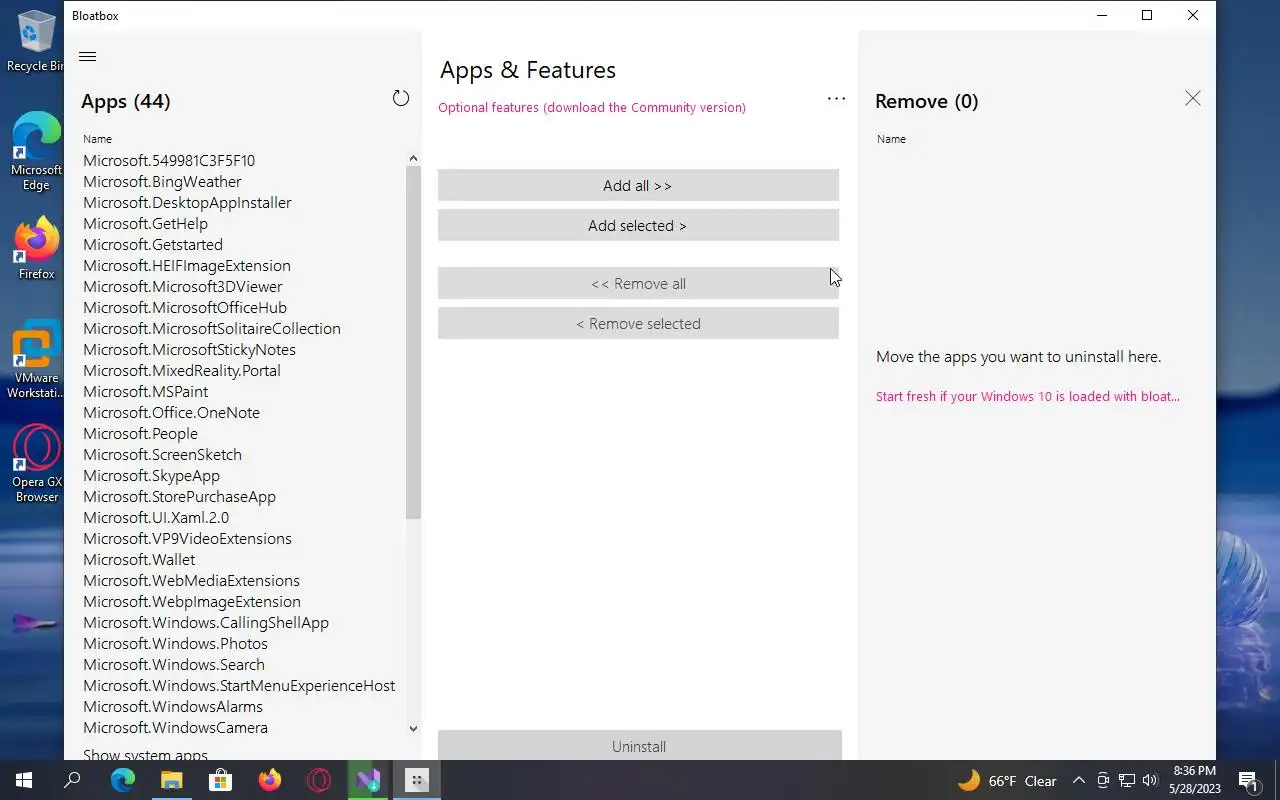This screenshot has height=800, width=1280.
Task: Select Microsoft.StorePurchaseApp entry
Action: pyautogui.click(x=179, y=496)
